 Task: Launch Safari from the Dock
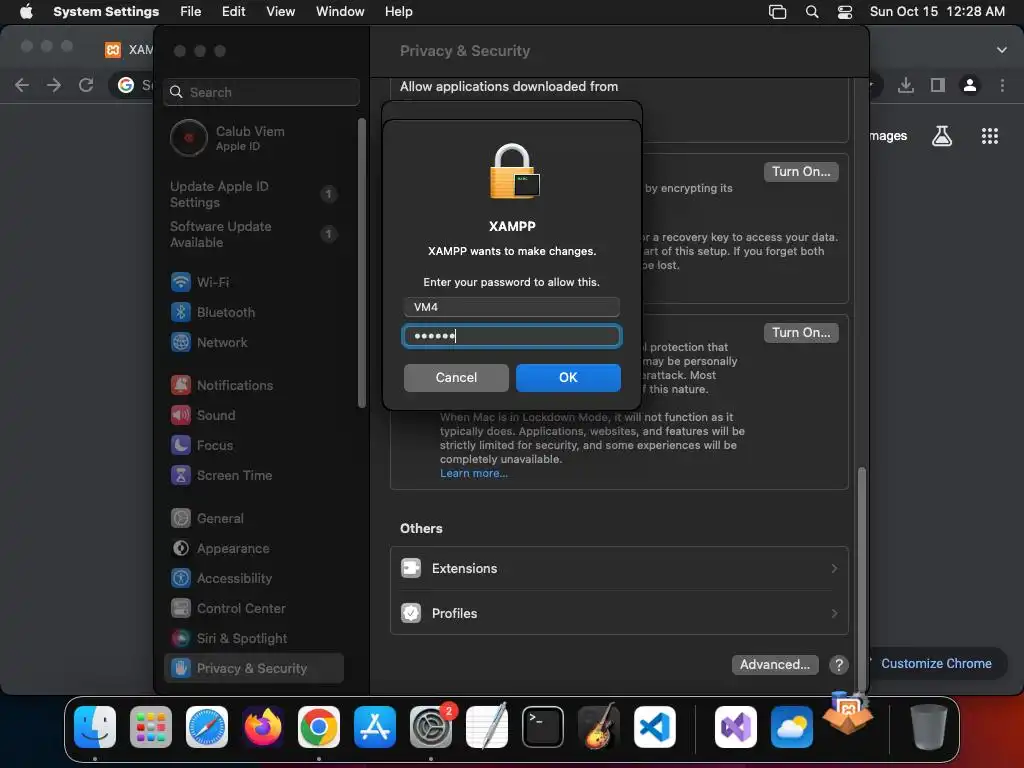(207, 727)
